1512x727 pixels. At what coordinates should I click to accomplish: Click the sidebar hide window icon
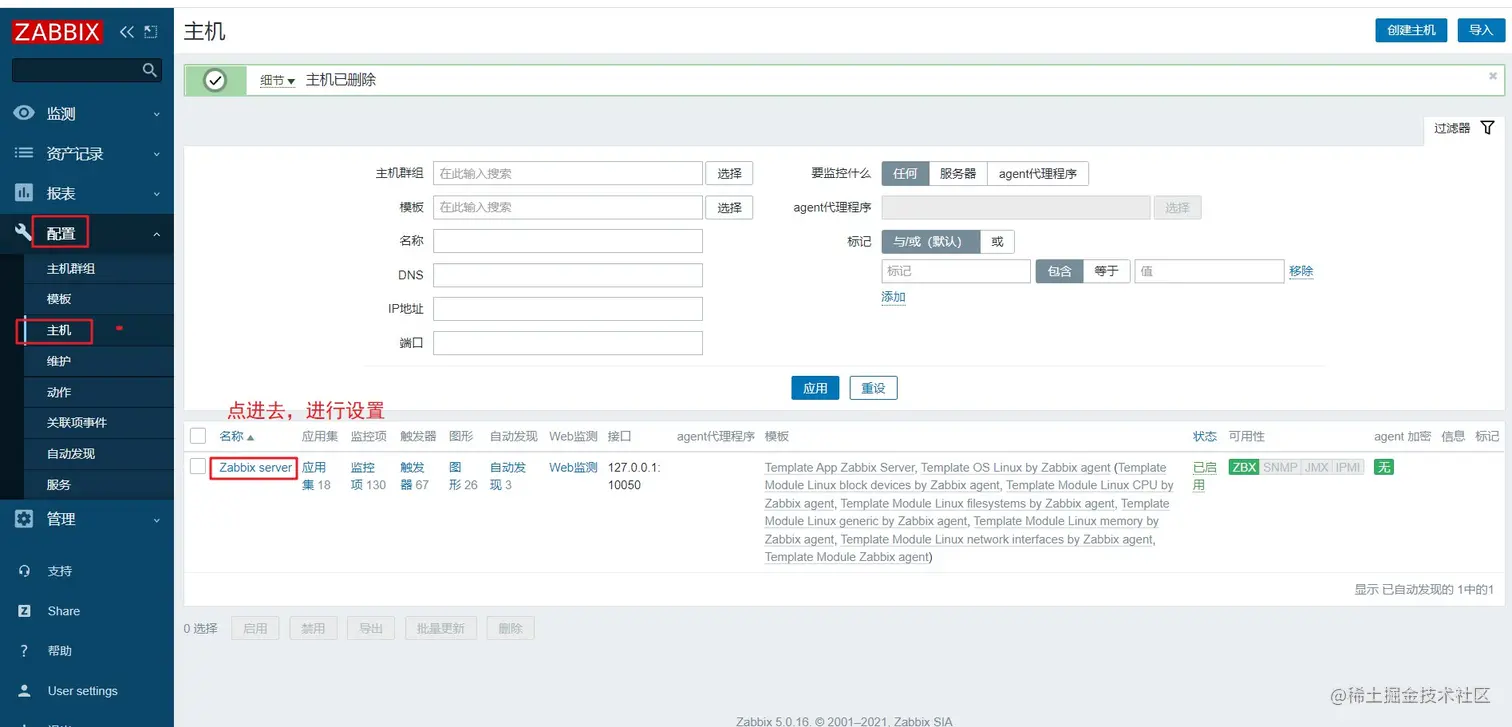click(151, 32)
